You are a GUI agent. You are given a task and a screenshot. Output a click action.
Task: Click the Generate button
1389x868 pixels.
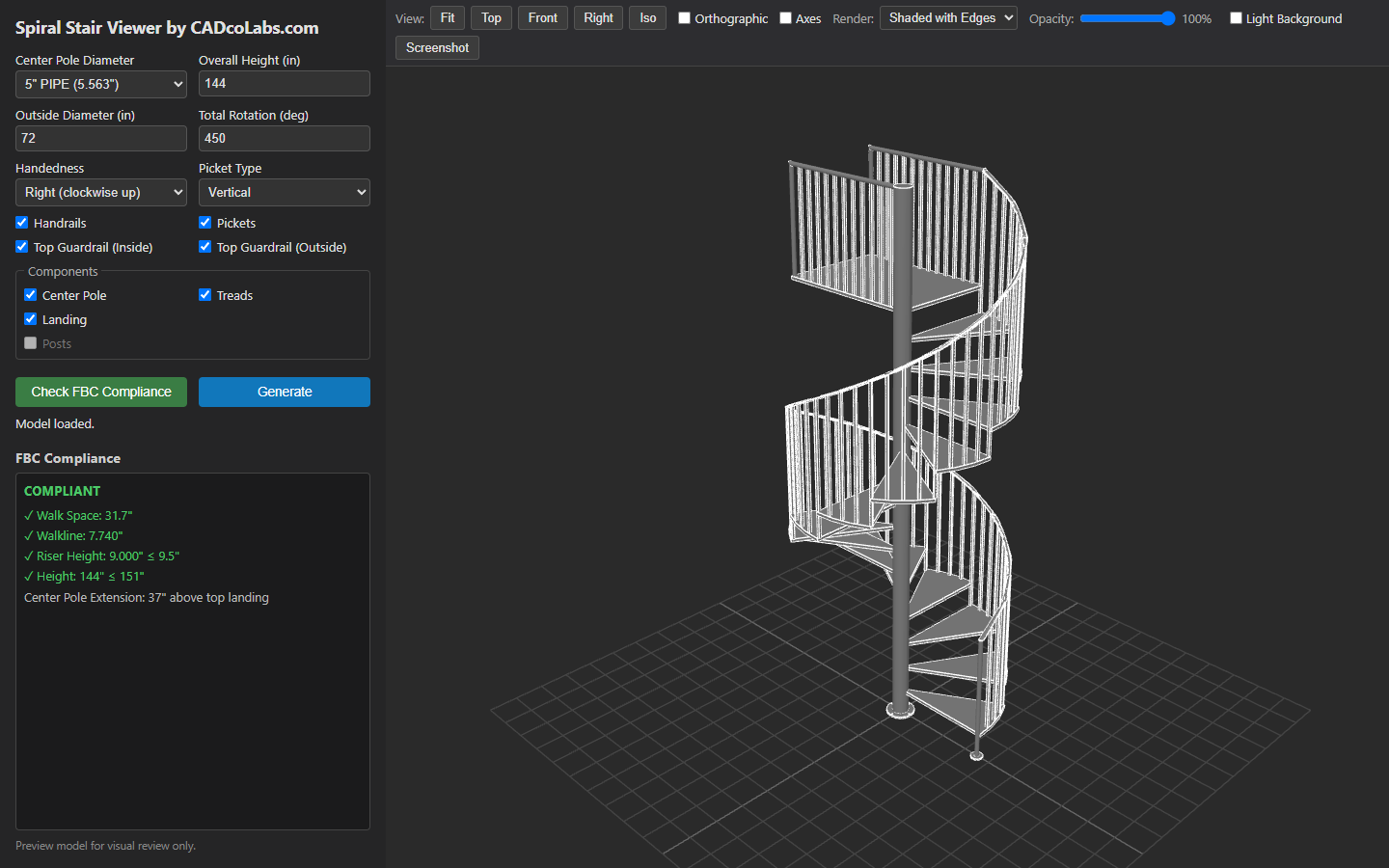(285, 392)
